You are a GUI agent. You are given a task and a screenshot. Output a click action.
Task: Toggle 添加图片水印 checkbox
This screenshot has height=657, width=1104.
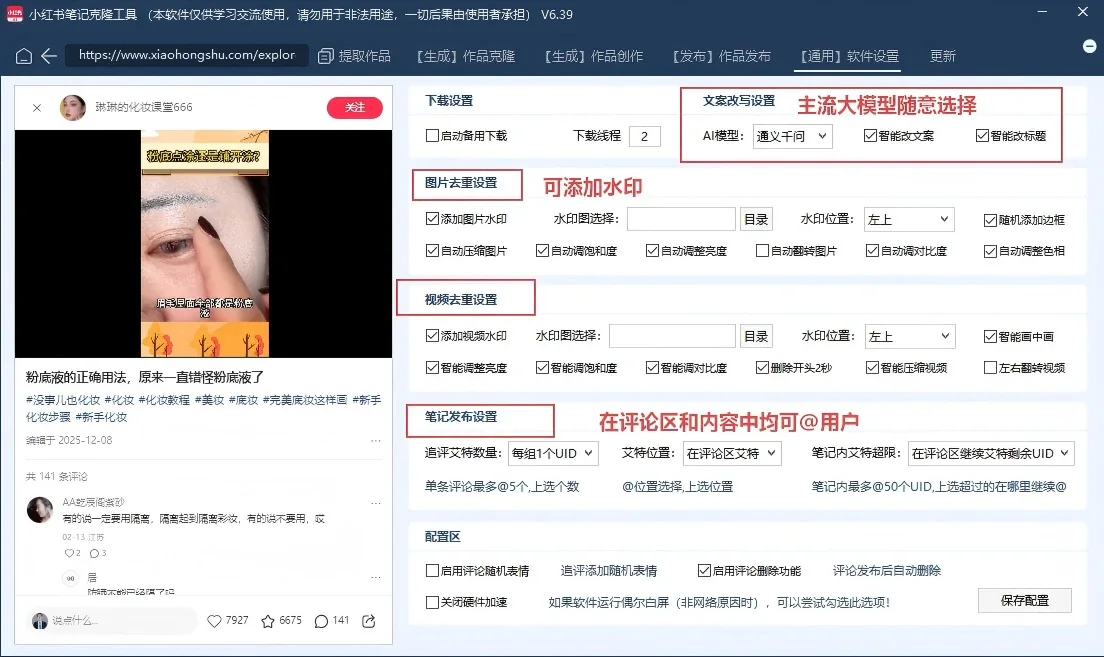coord(432,218)
